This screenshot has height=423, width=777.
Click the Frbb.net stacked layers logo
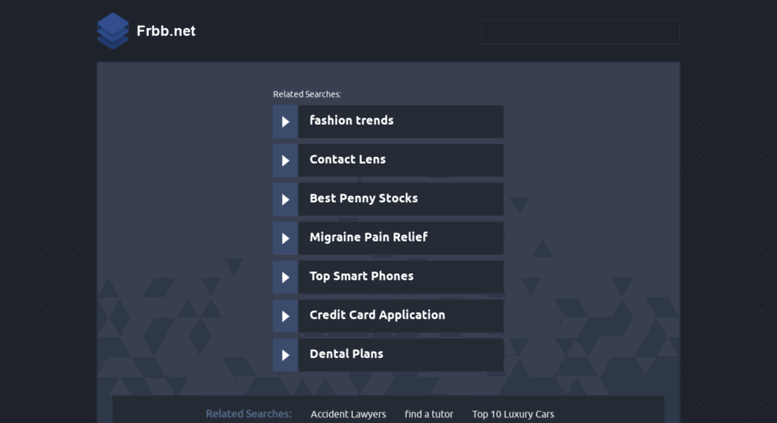pos(113,31)
